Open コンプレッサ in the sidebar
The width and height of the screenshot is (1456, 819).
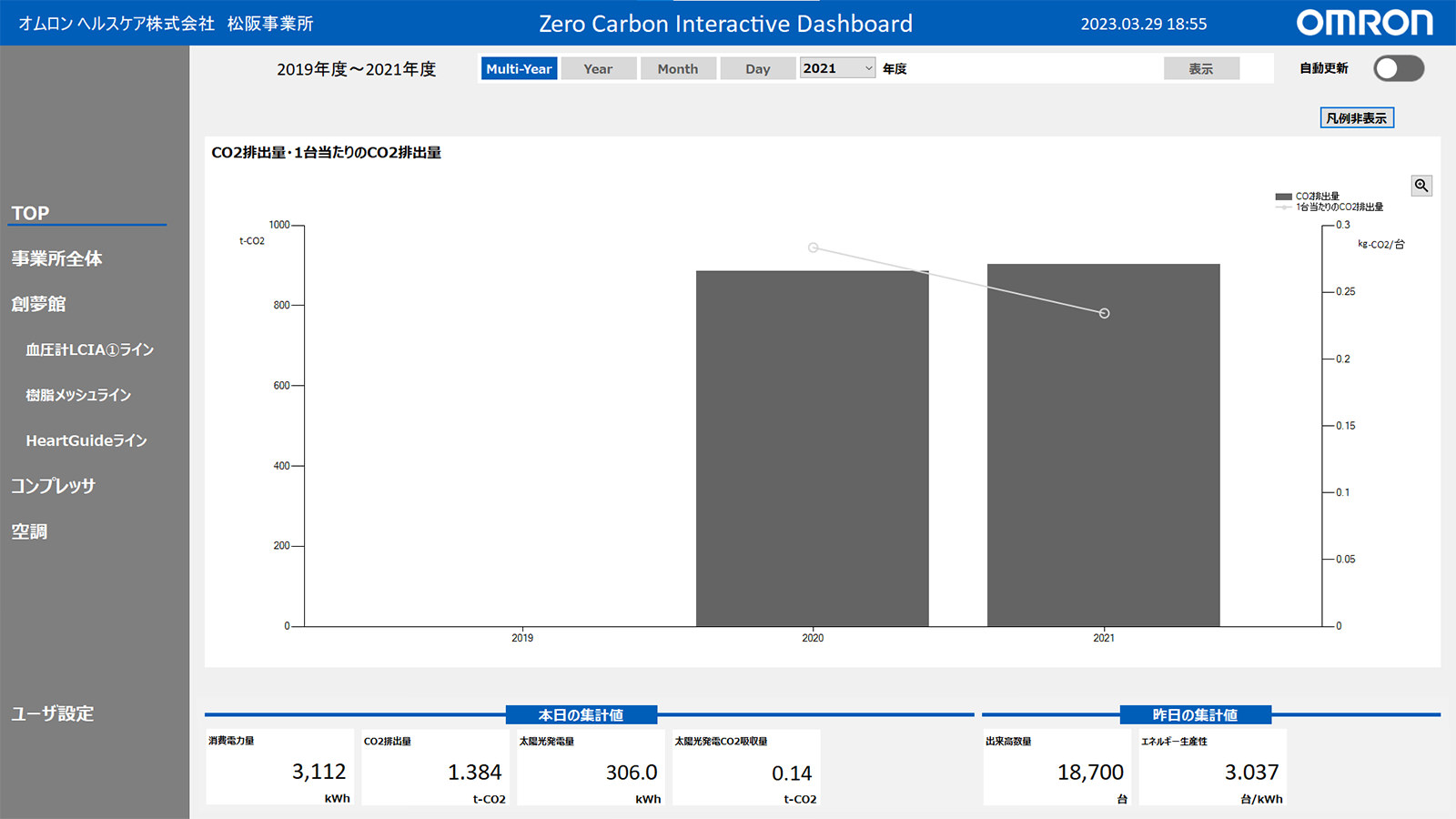tap(53, 486)
